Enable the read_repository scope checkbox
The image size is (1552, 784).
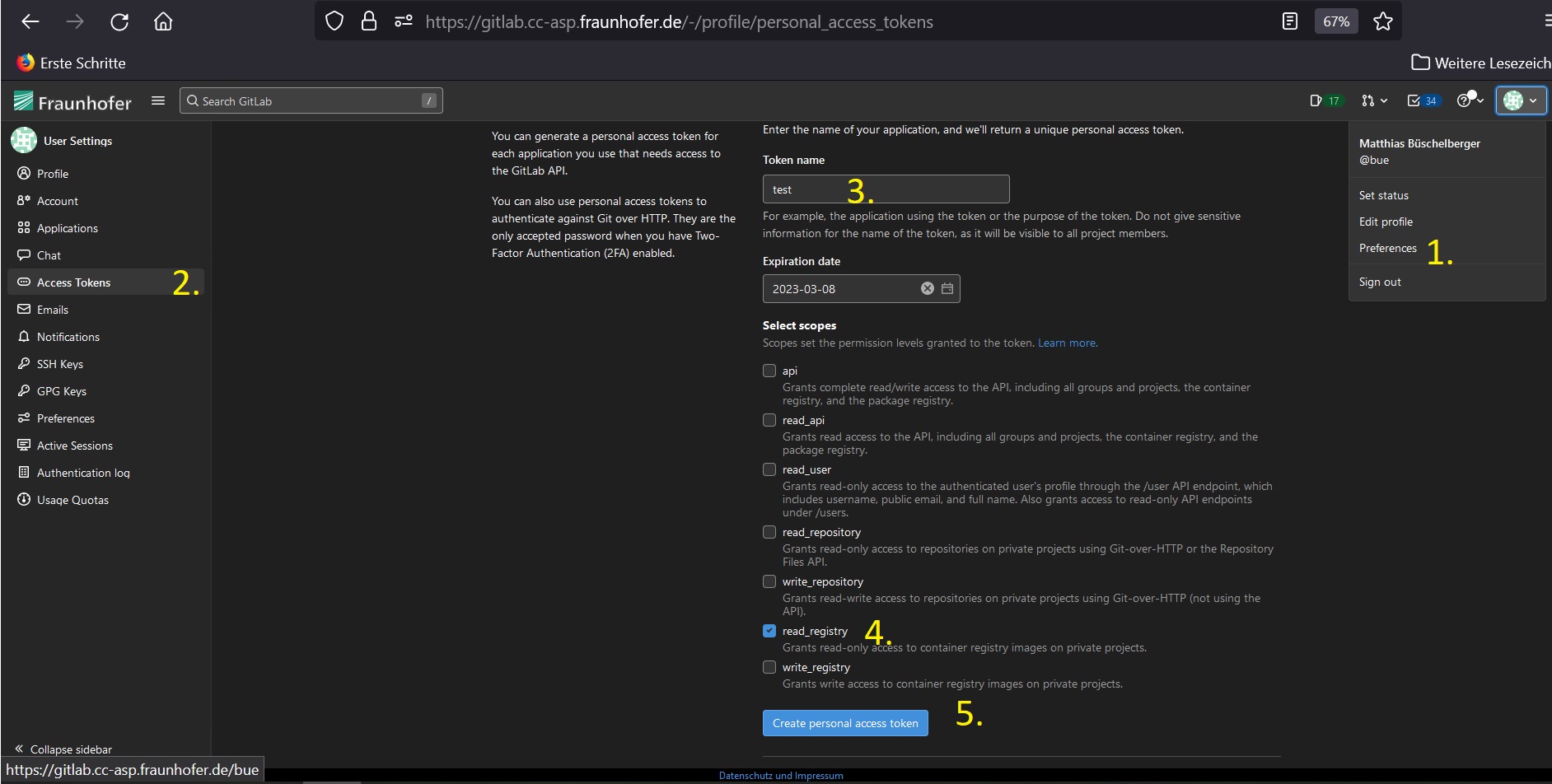tap(769, 532)
